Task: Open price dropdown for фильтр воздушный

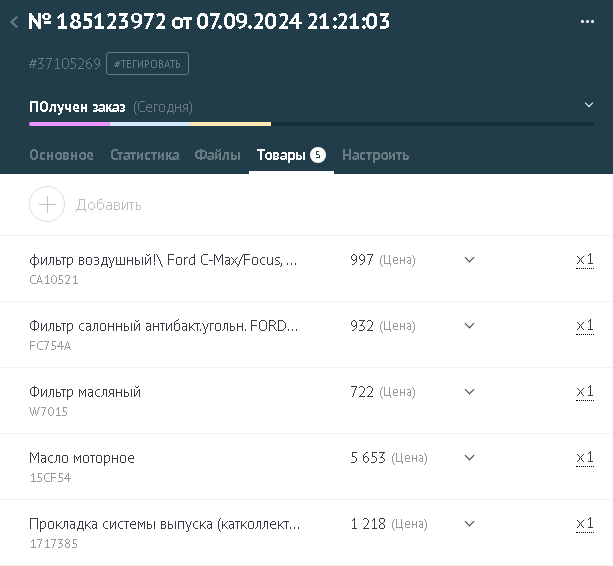Action: 469,260
